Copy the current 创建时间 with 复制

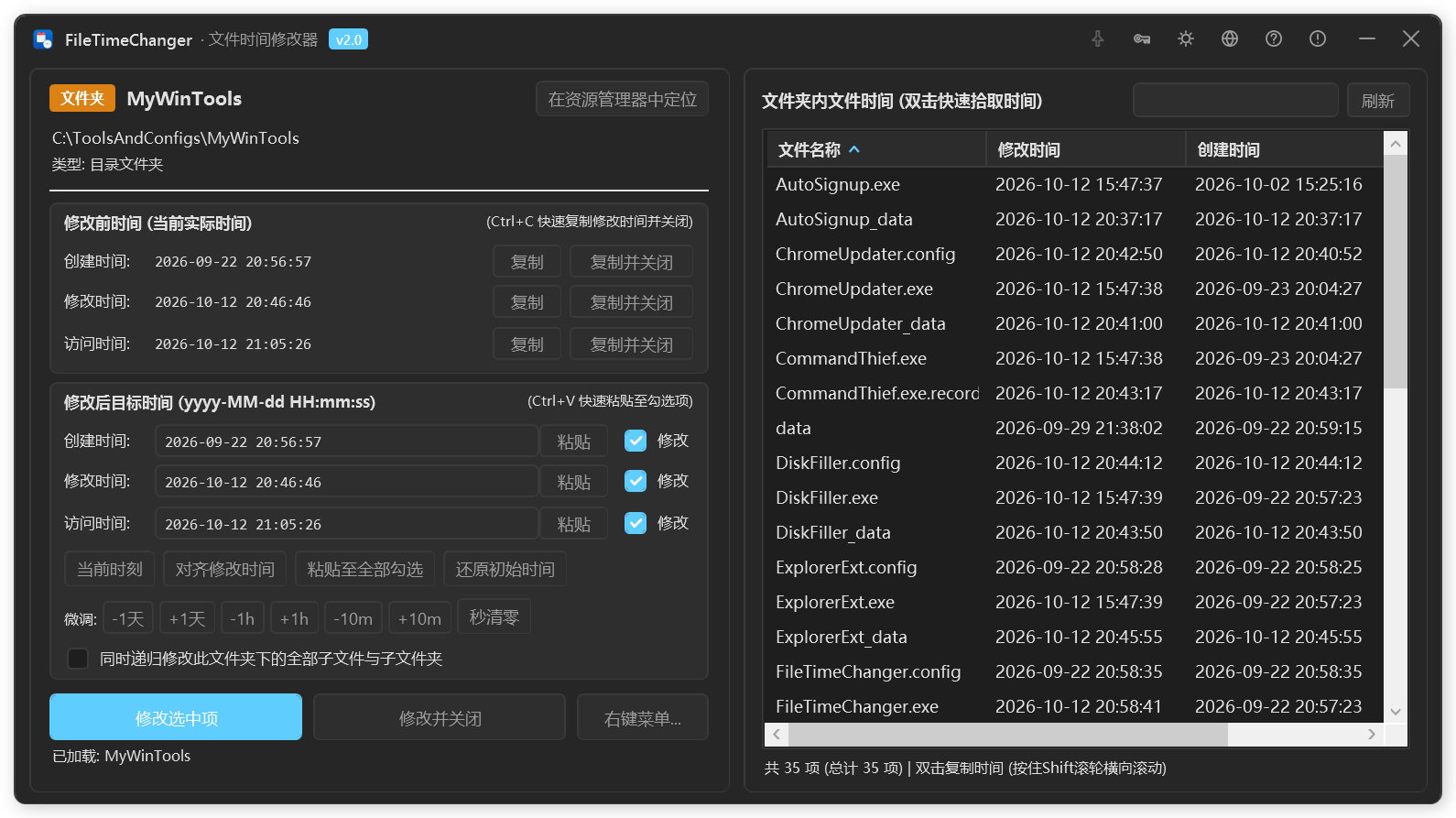pyautogui.click(x=527, y=262)
